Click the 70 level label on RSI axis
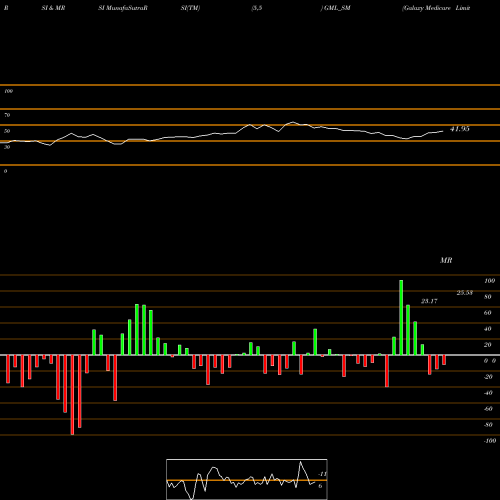This screenshot has height=500, width=500. pos(7,115)
